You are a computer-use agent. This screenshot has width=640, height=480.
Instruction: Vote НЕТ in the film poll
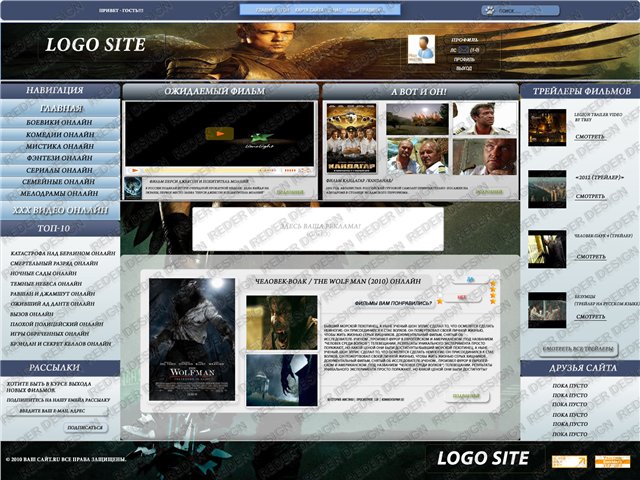pyautogui.click(x=462, y=298)
